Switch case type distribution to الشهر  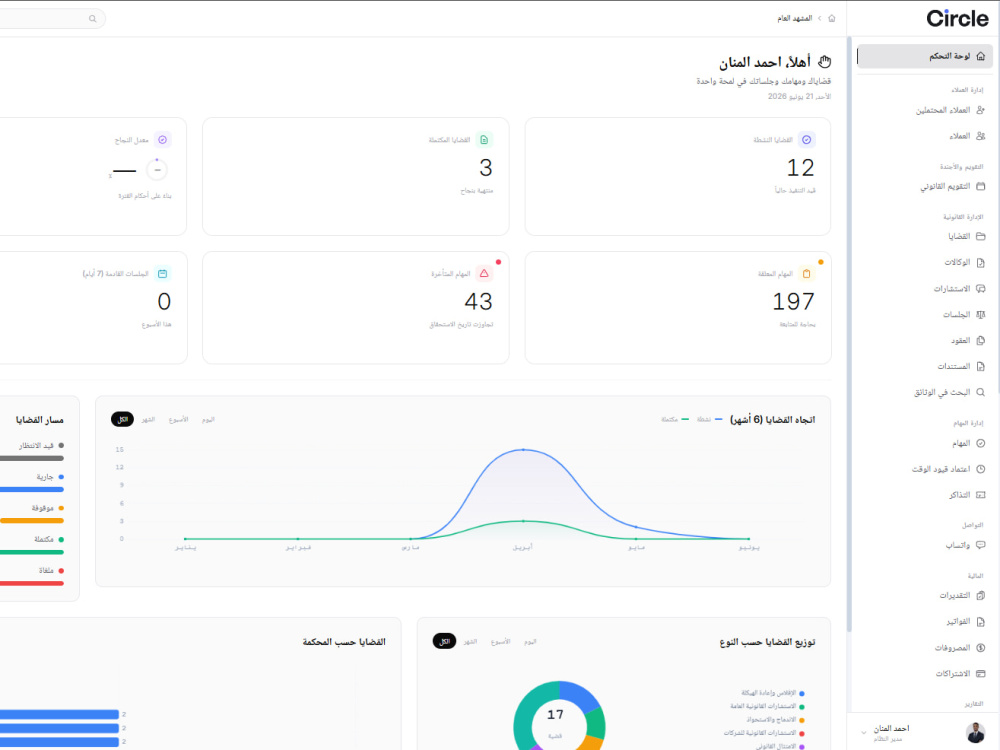click(470, 642)
